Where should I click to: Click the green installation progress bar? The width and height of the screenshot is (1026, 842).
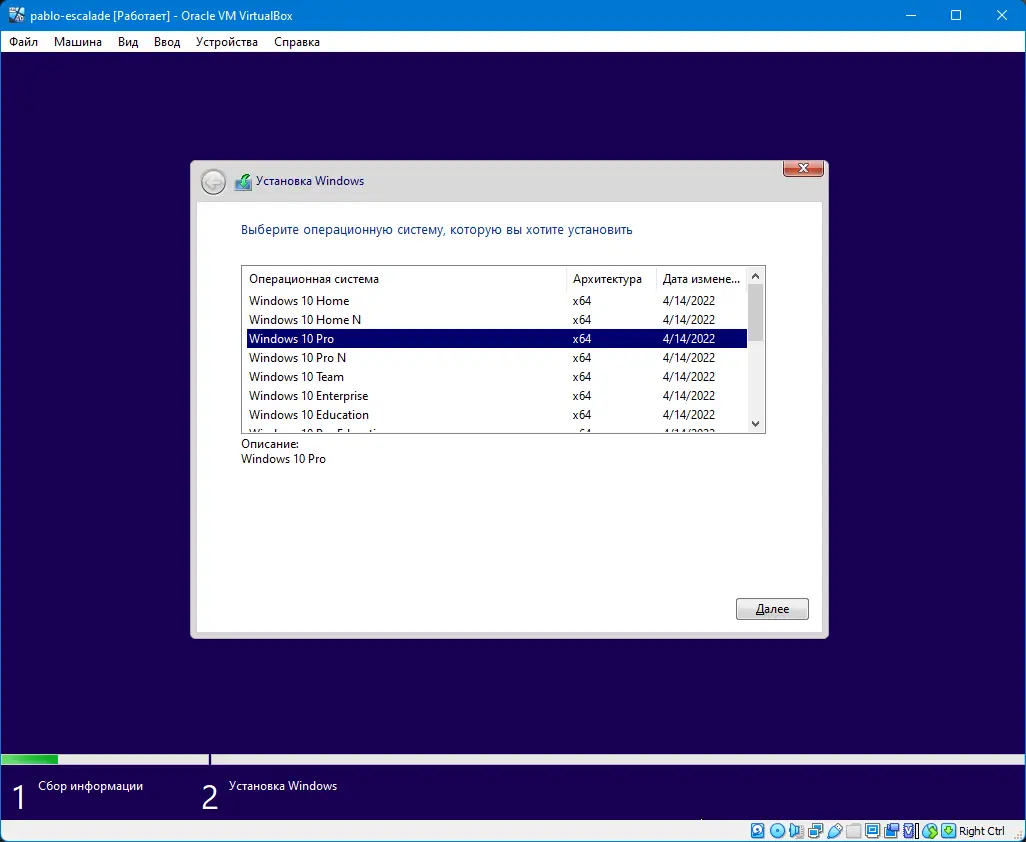click(x=29, y=760)
